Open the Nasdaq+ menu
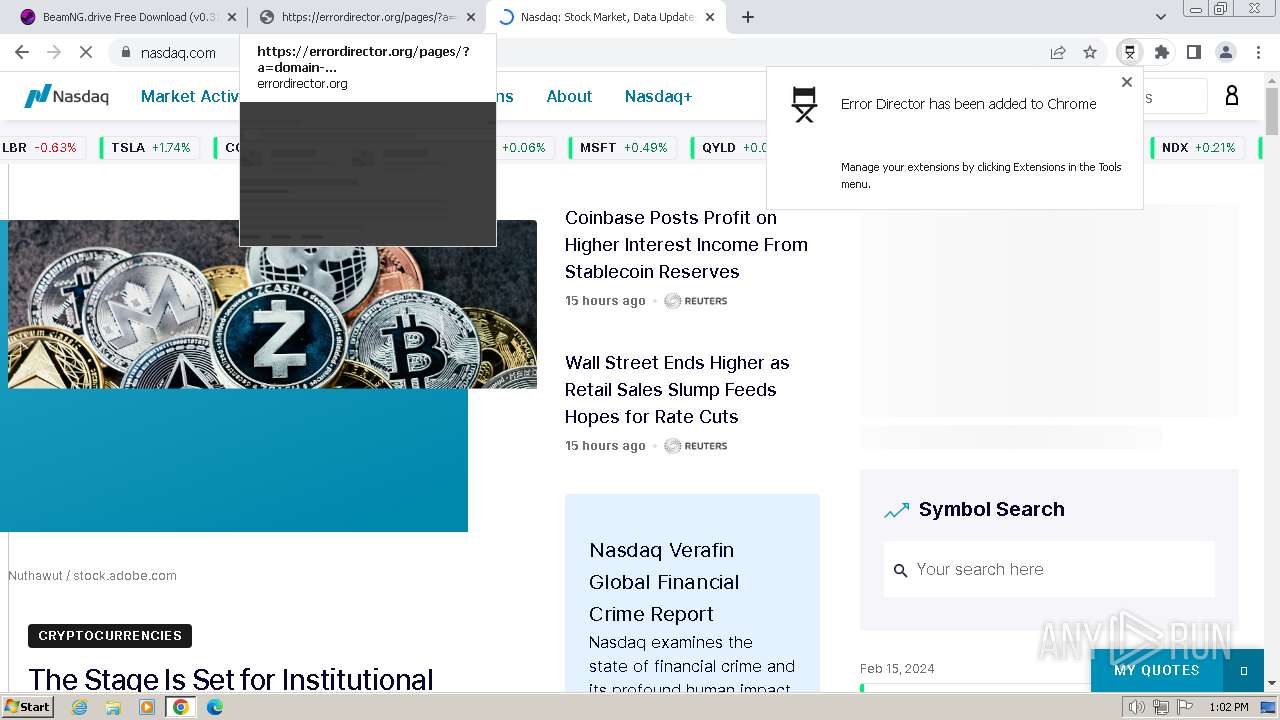 tap(658, 96)
